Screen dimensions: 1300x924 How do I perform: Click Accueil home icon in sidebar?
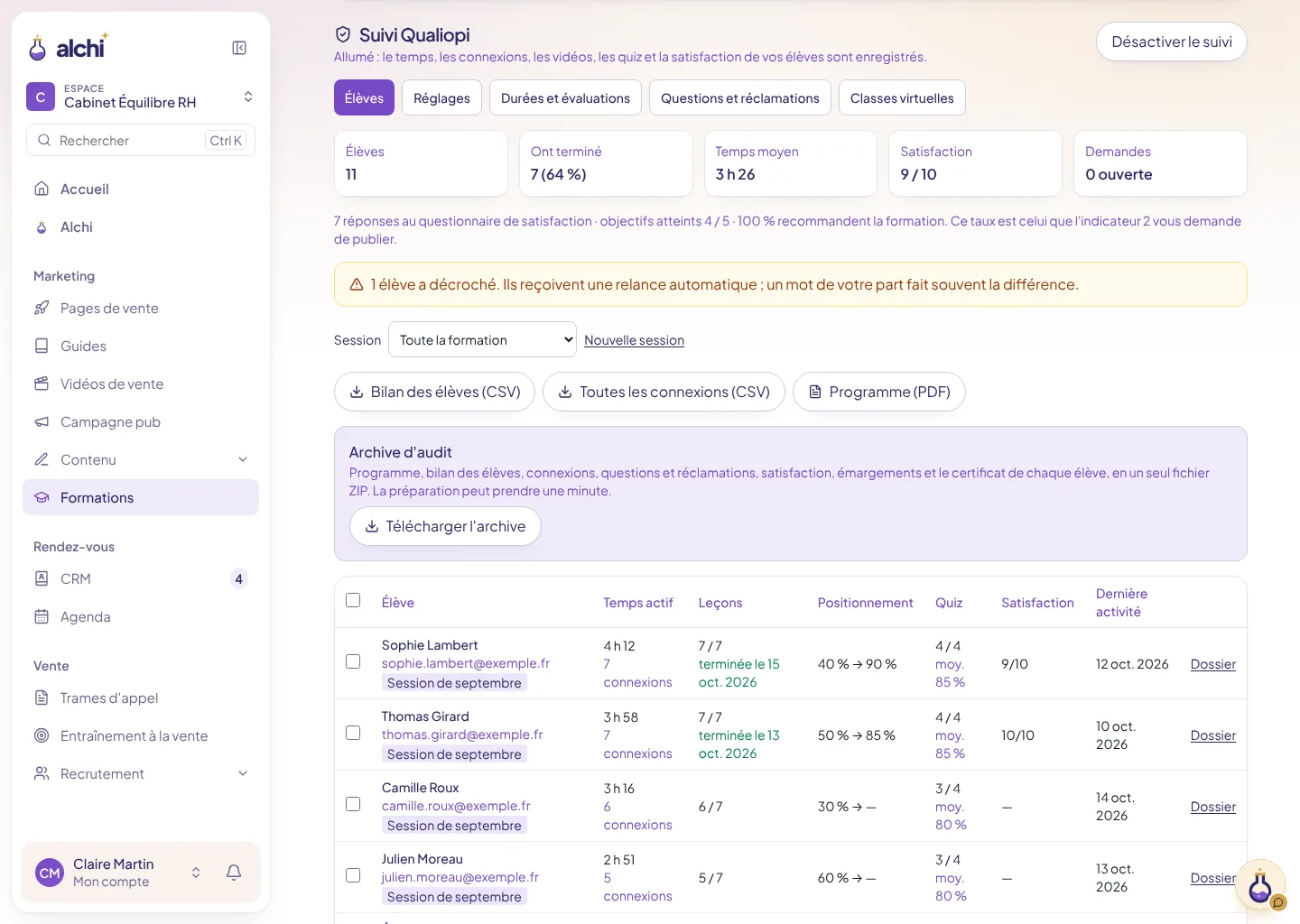pos(42,189)
